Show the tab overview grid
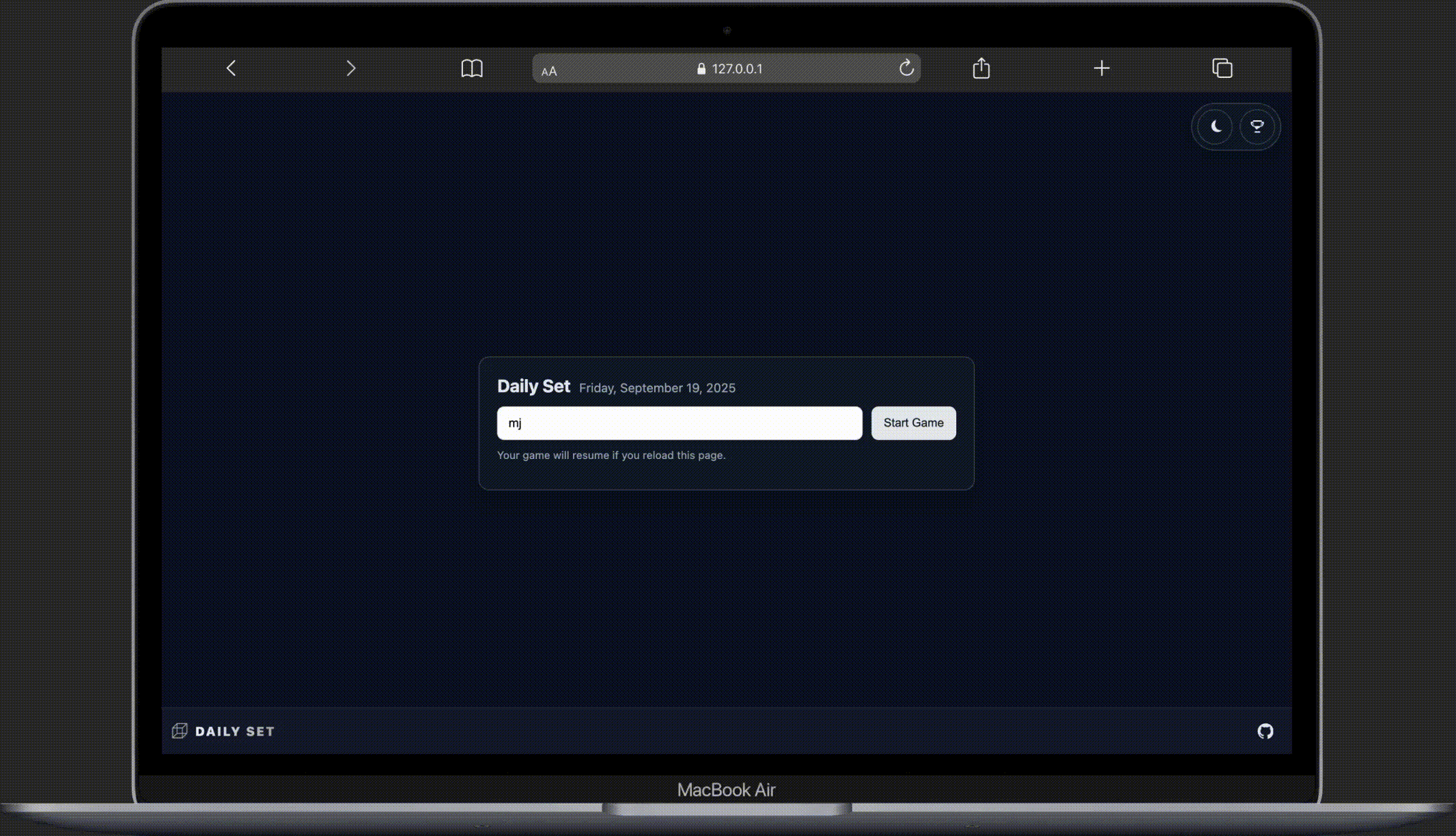The width and height of the screenshot is (1456, 836). [x=1222, y=68]
